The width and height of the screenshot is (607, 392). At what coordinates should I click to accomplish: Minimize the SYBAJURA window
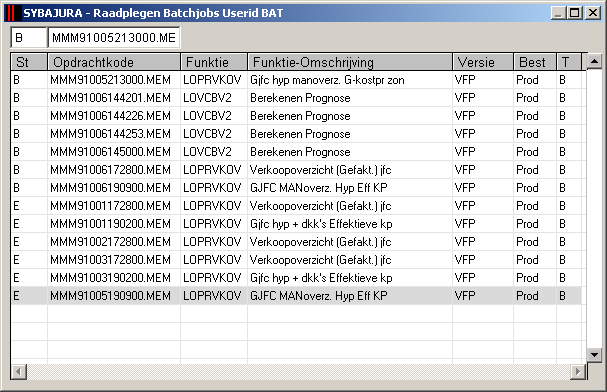(558, 13)
